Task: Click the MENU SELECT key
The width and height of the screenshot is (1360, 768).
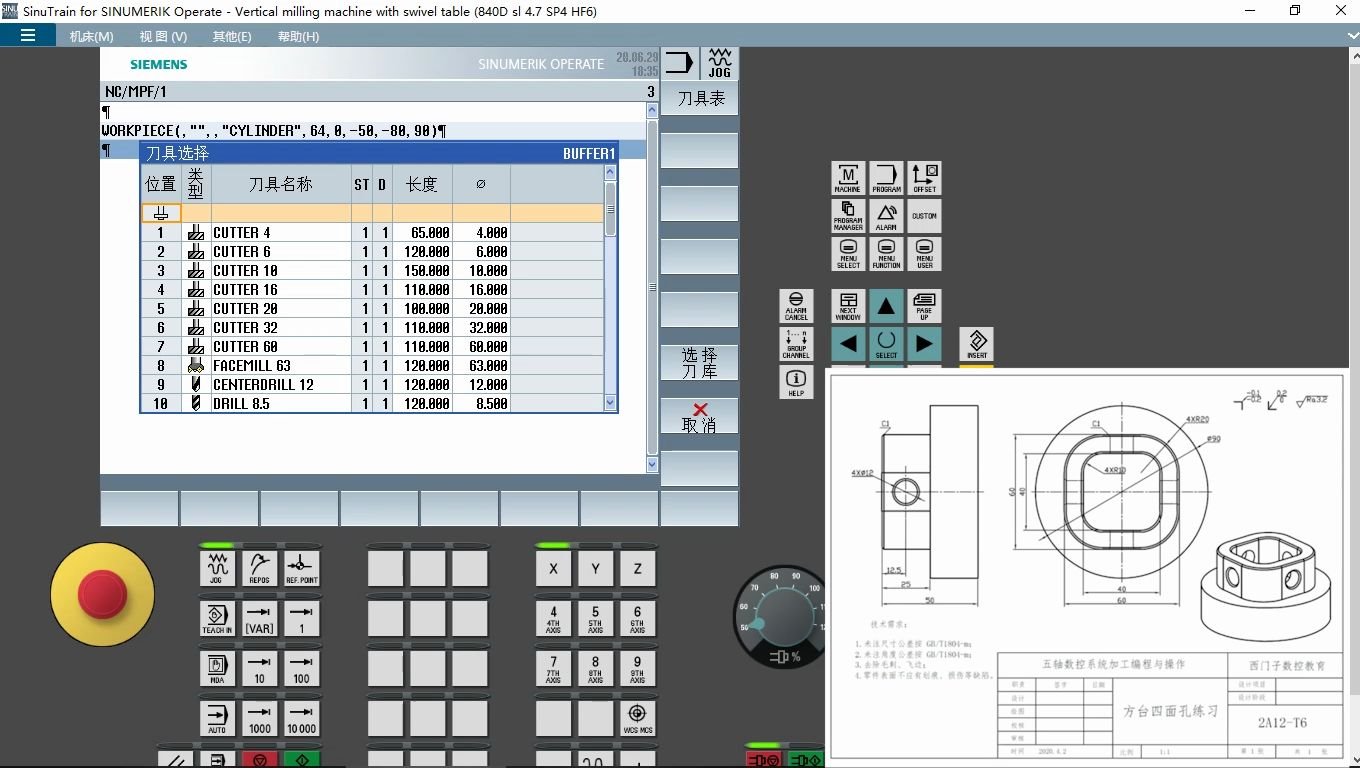Action: pos(848,254)
